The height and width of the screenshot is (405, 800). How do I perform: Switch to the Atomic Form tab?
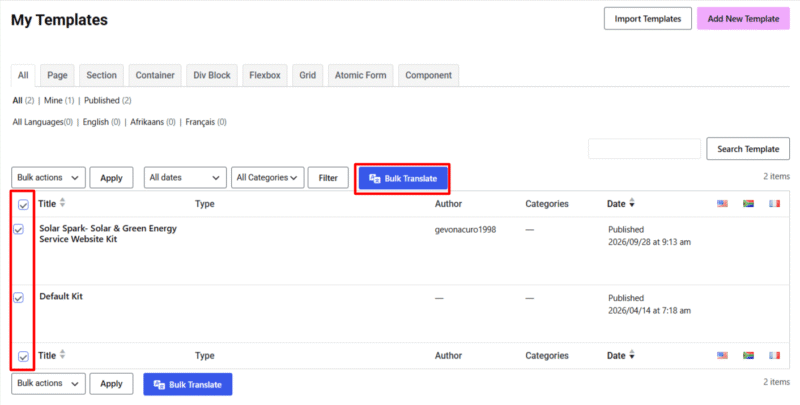(x=360, y=75)
